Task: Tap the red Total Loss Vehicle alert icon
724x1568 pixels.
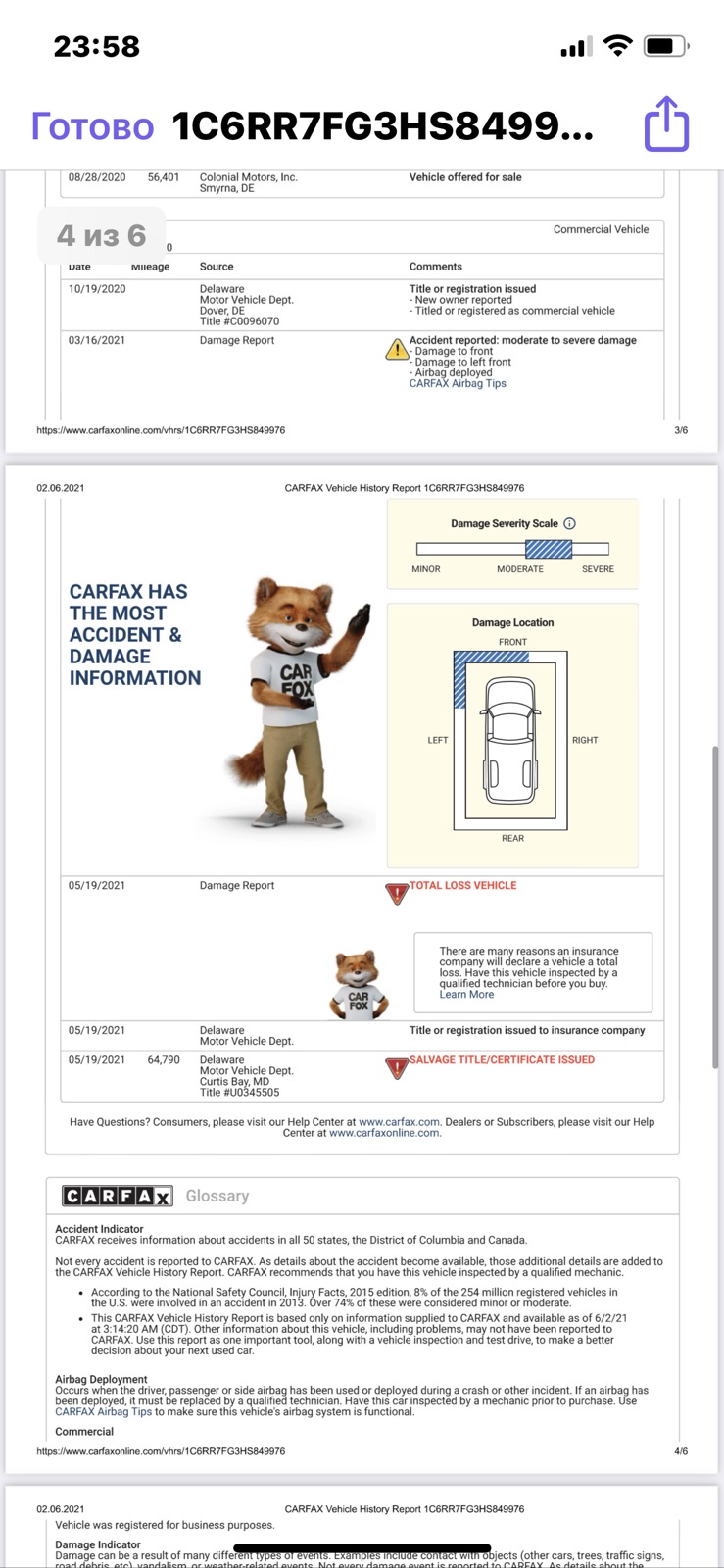Action: [x=397, y=893]
